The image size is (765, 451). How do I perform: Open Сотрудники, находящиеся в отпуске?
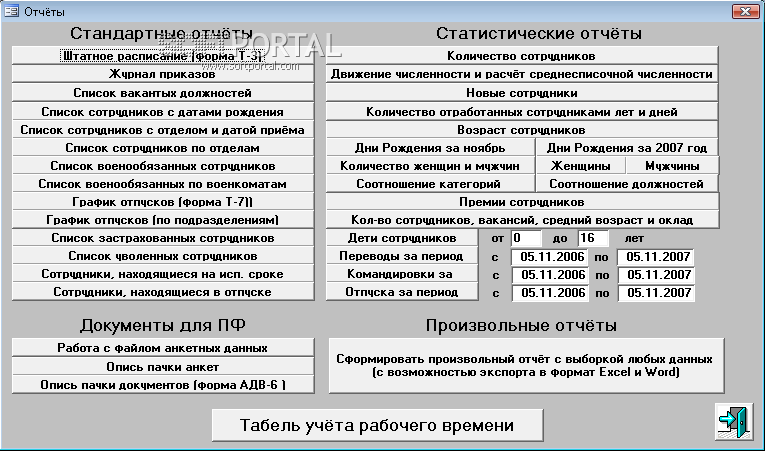point(163,292)
